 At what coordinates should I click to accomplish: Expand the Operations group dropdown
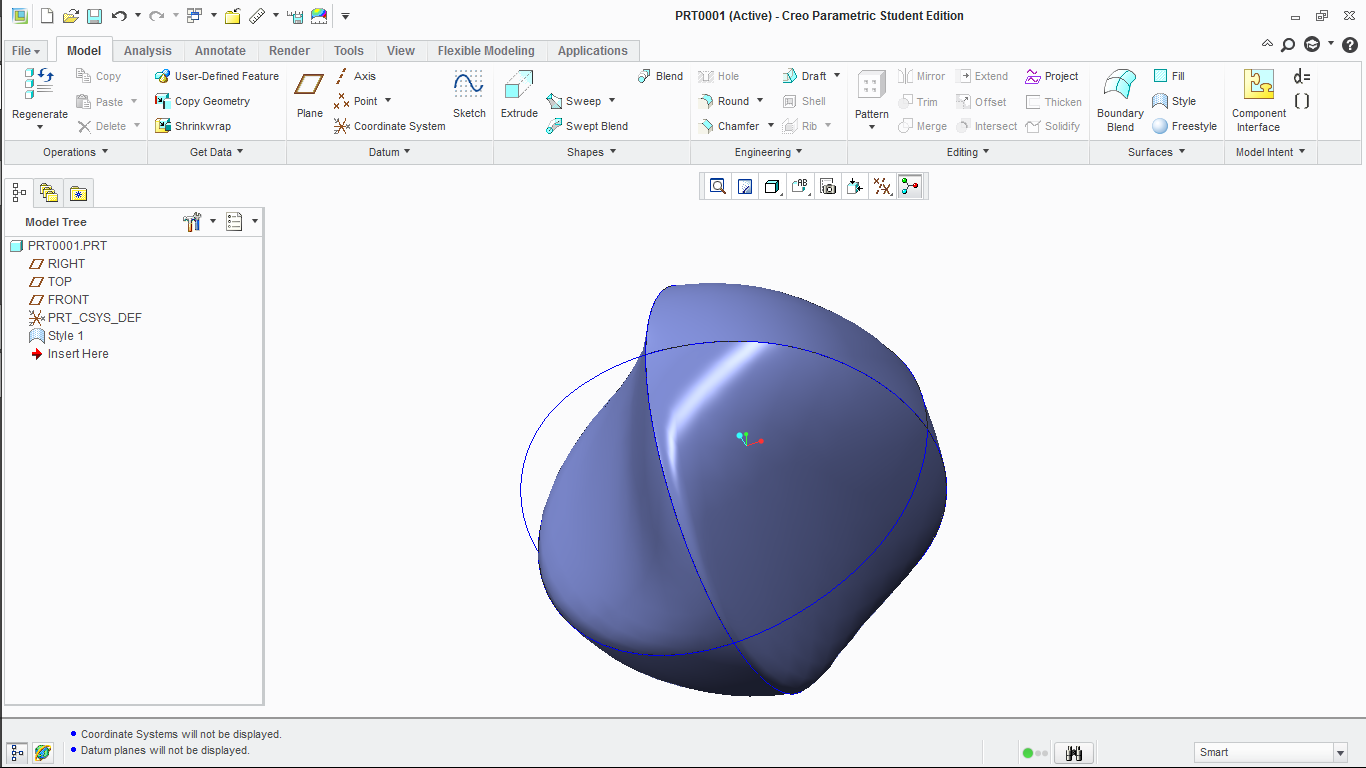pyautogui.click(x=76, y=152)
